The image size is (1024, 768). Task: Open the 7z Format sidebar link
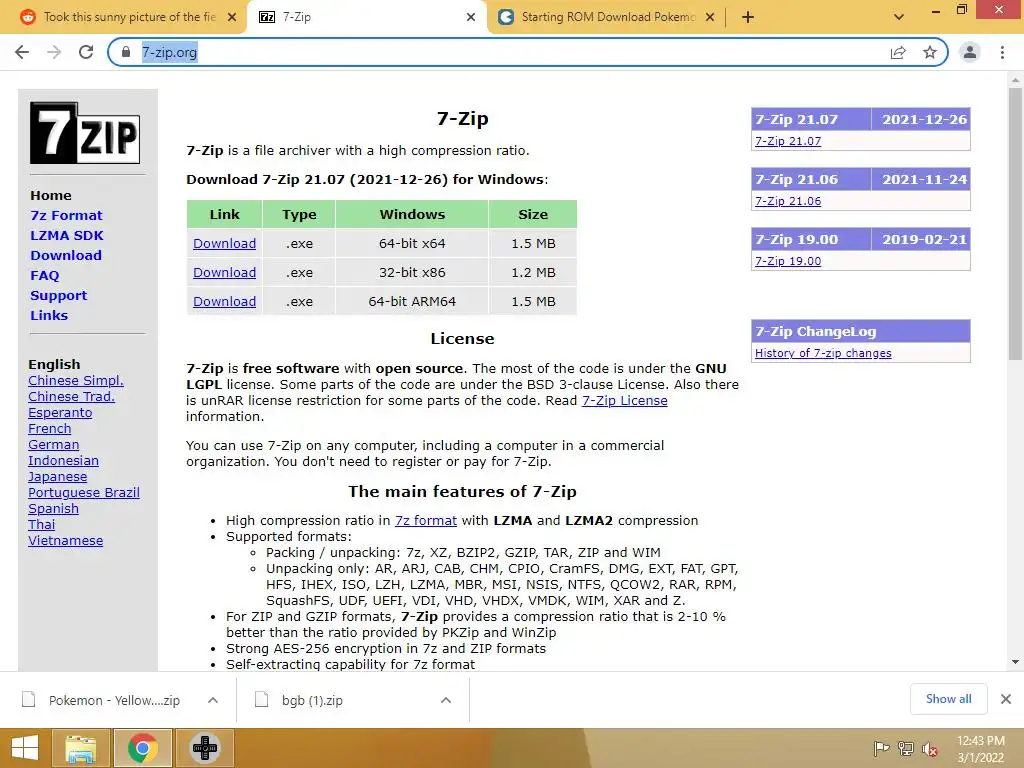[66, 216]
